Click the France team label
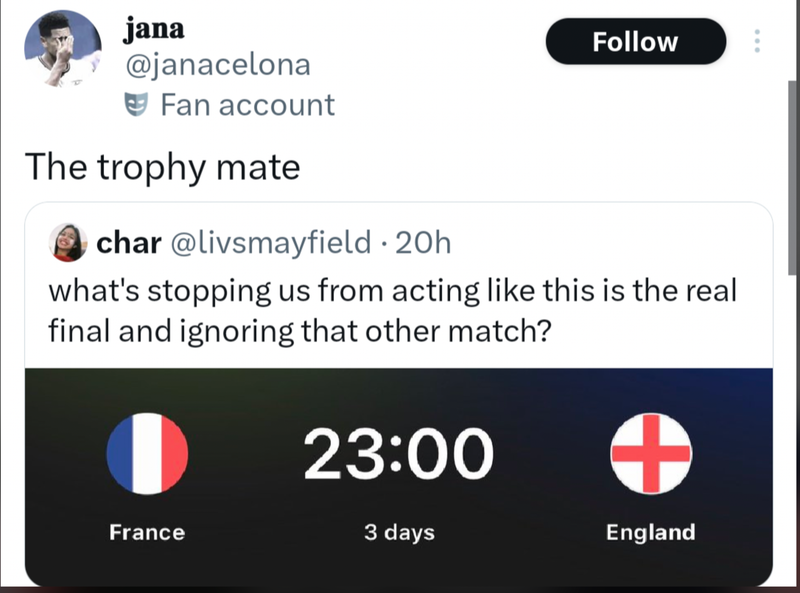This screenshot has width=800, height=593. 147,532
